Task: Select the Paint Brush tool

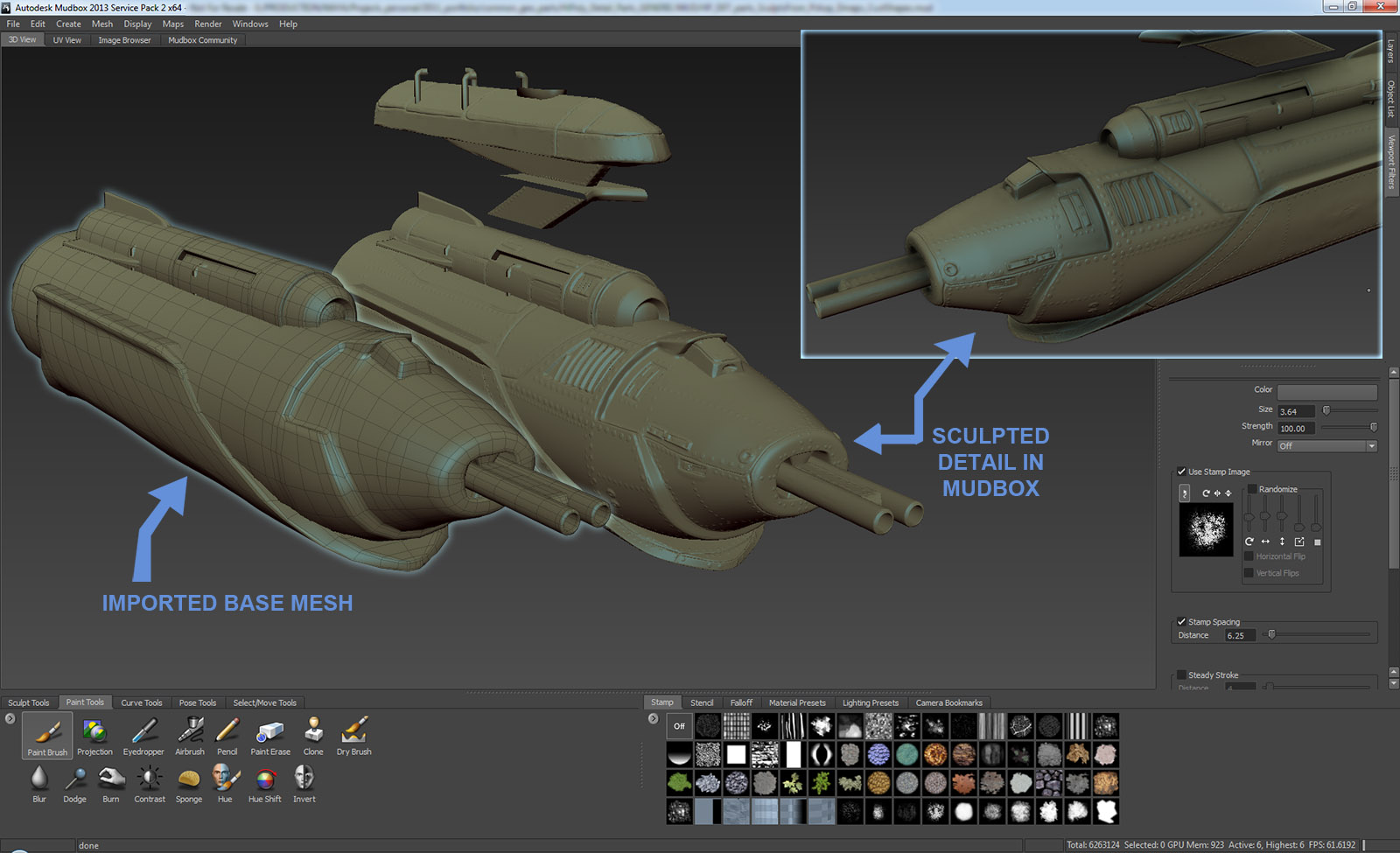Action: (47, 735)
